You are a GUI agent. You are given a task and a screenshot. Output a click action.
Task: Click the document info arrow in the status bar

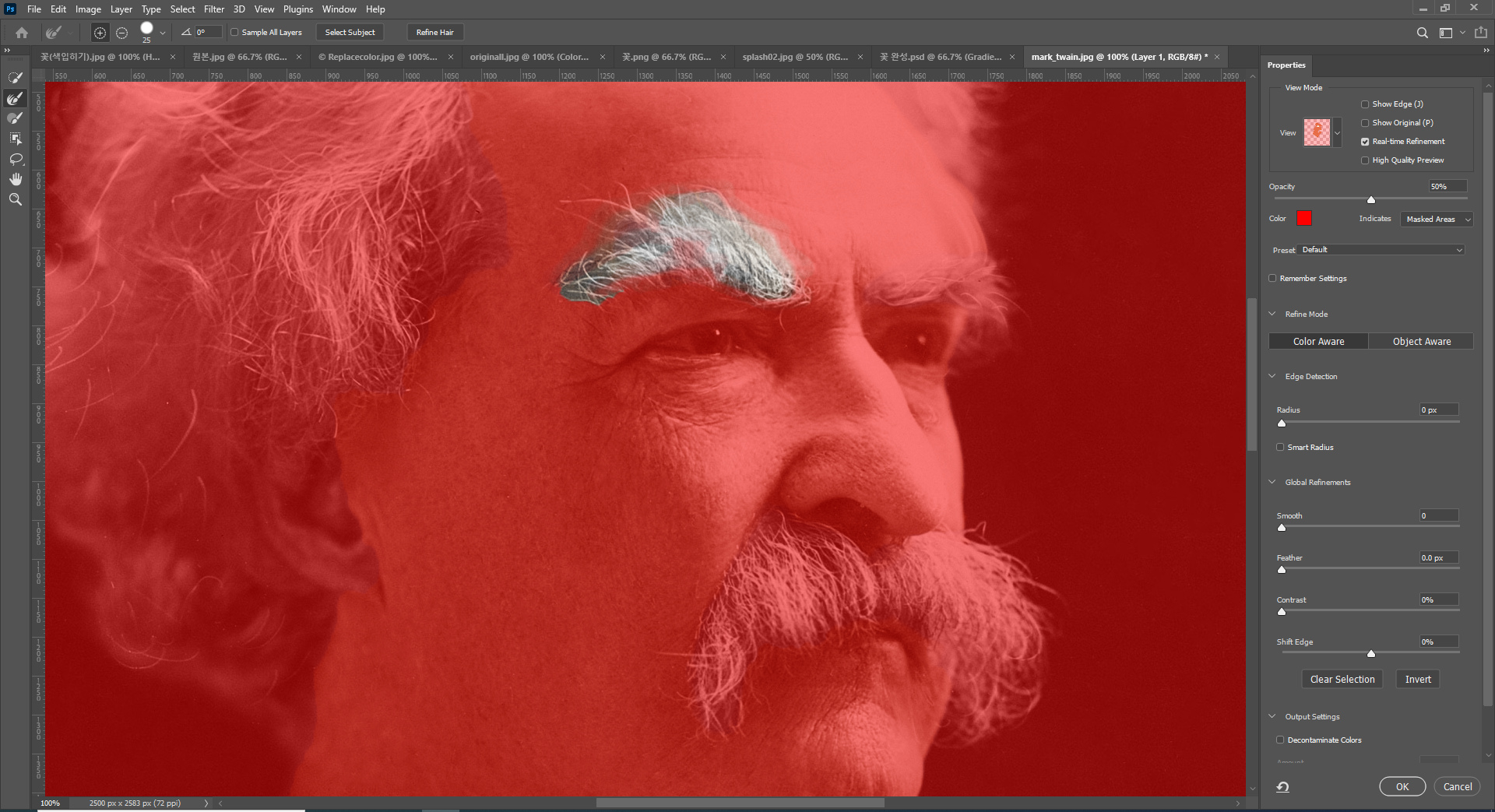[206, 803]
